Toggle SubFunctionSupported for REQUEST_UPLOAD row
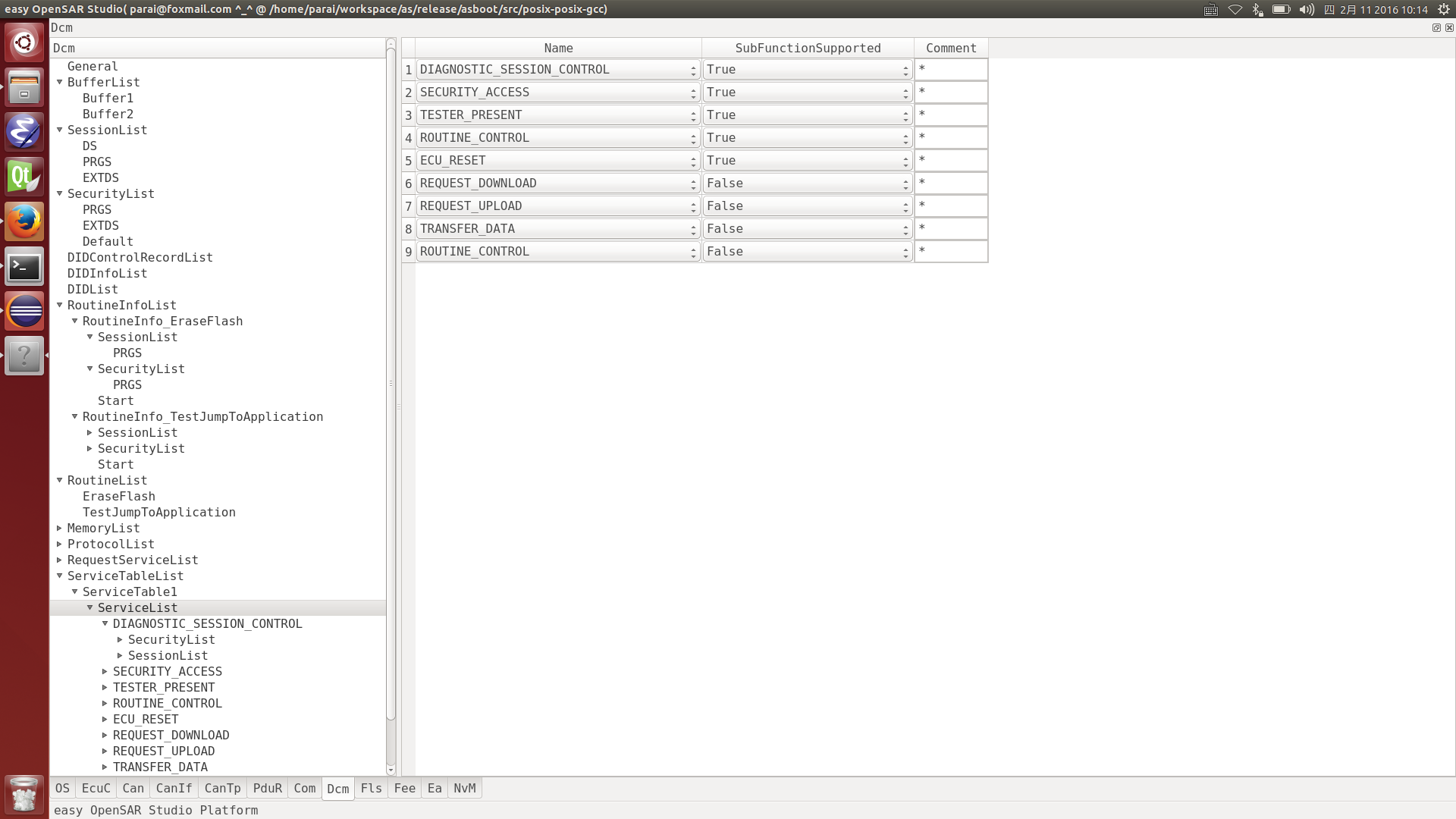 click(x=905, y=205)
